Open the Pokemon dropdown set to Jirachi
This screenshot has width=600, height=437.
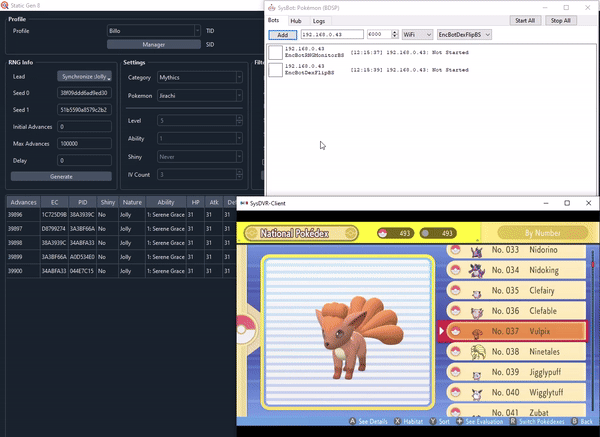click(x=200, y=96)
